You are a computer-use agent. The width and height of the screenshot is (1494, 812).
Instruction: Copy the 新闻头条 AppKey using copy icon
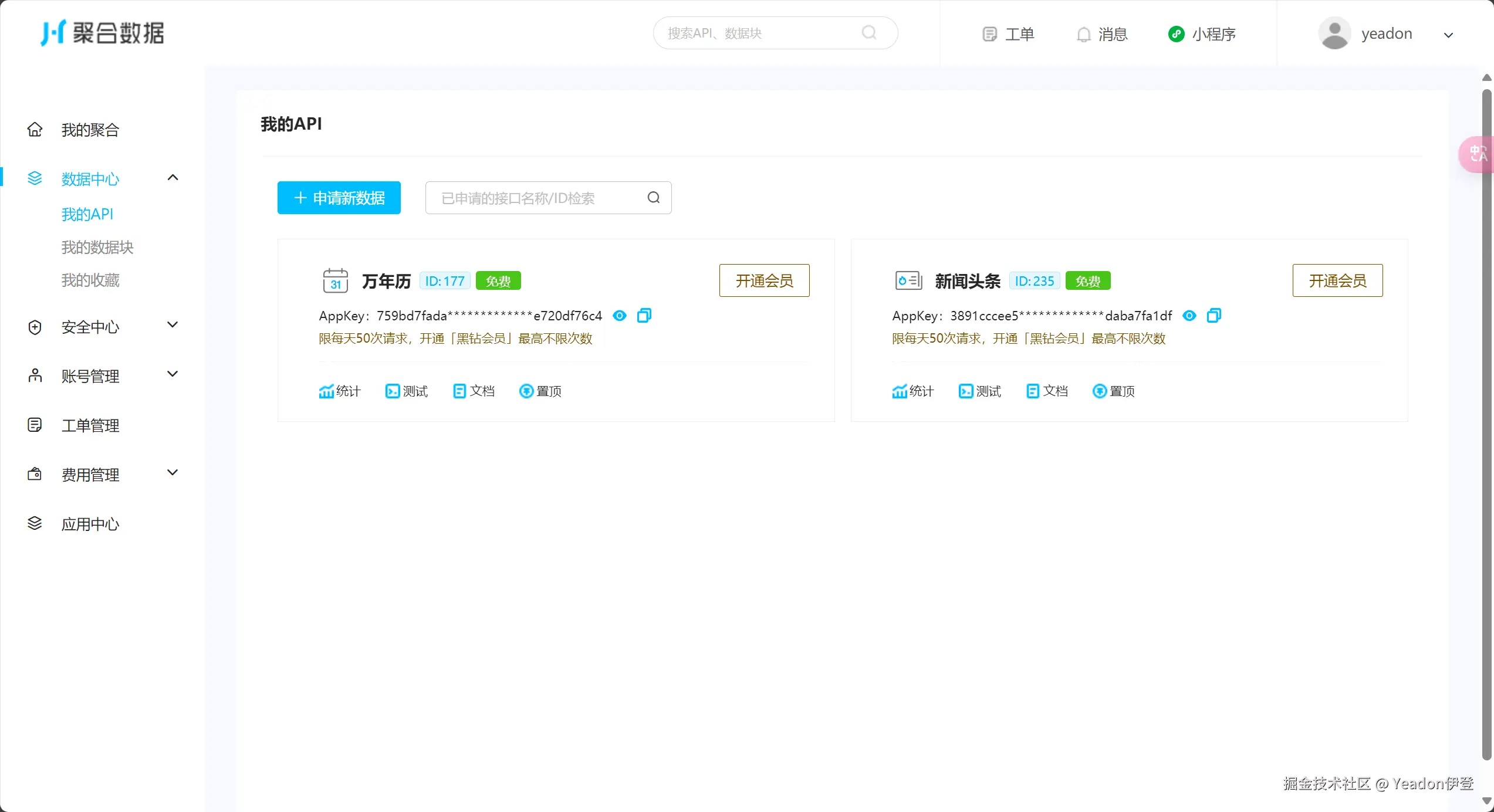point(1214,316)
